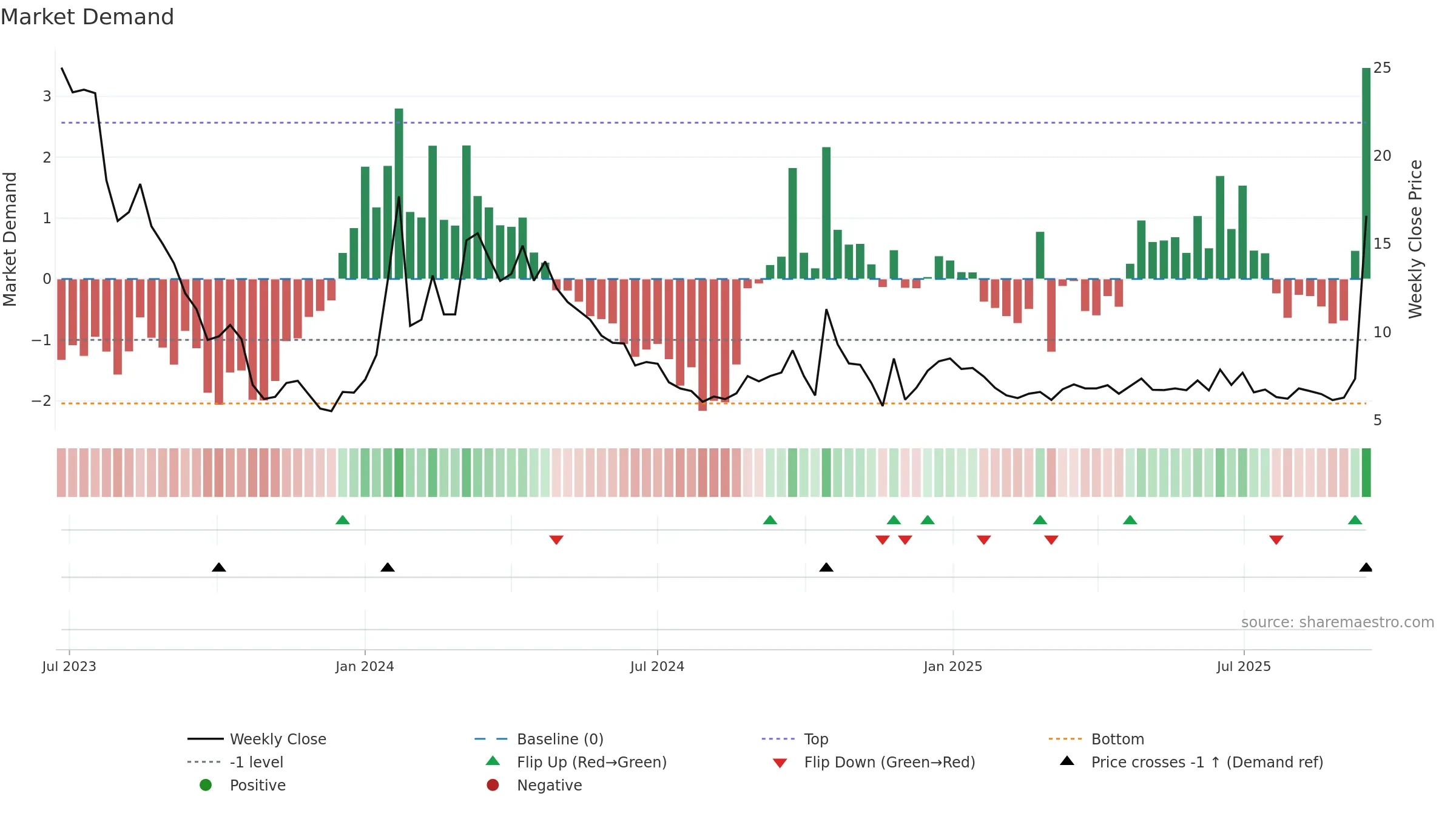Click the red flip-down triangle after Jul 2025

(1276, 540)
